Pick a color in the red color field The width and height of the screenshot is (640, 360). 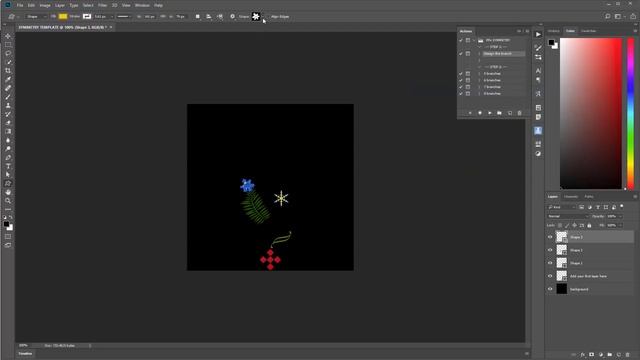(x=591, y=113)
